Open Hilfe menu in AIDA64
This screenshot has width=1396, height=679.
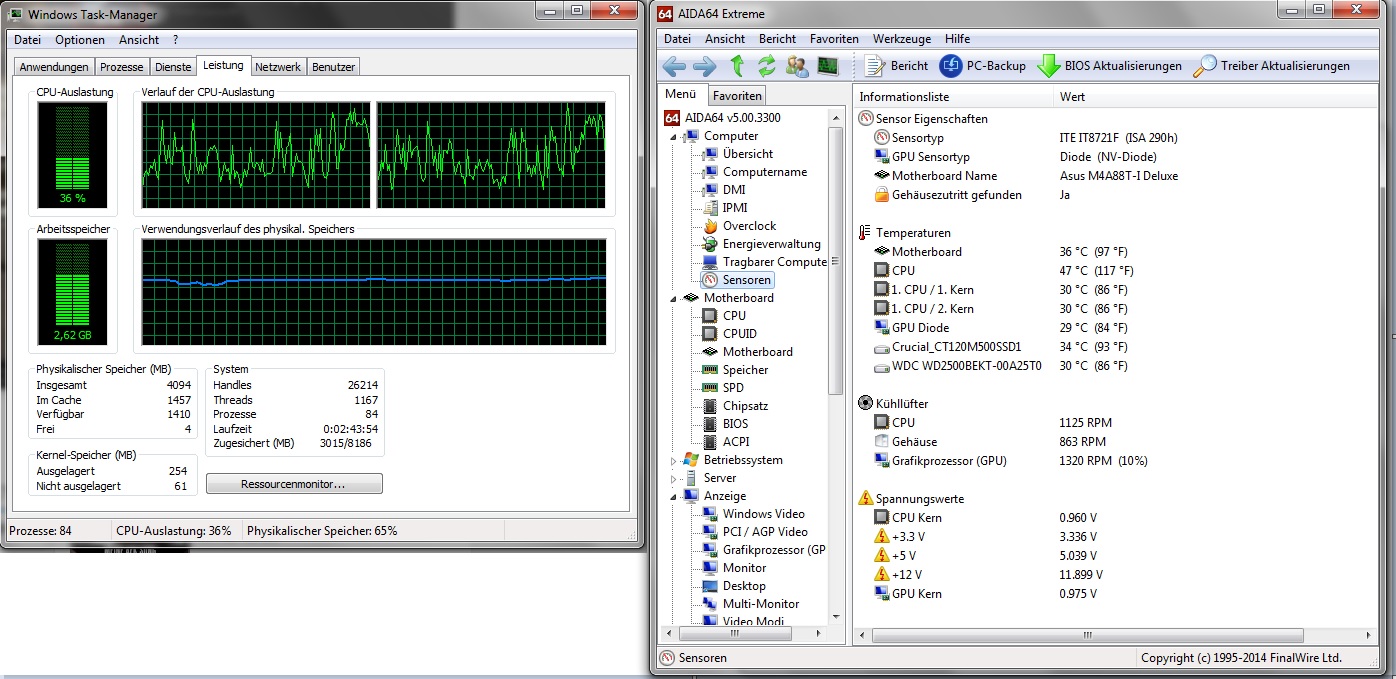point(957,39)
